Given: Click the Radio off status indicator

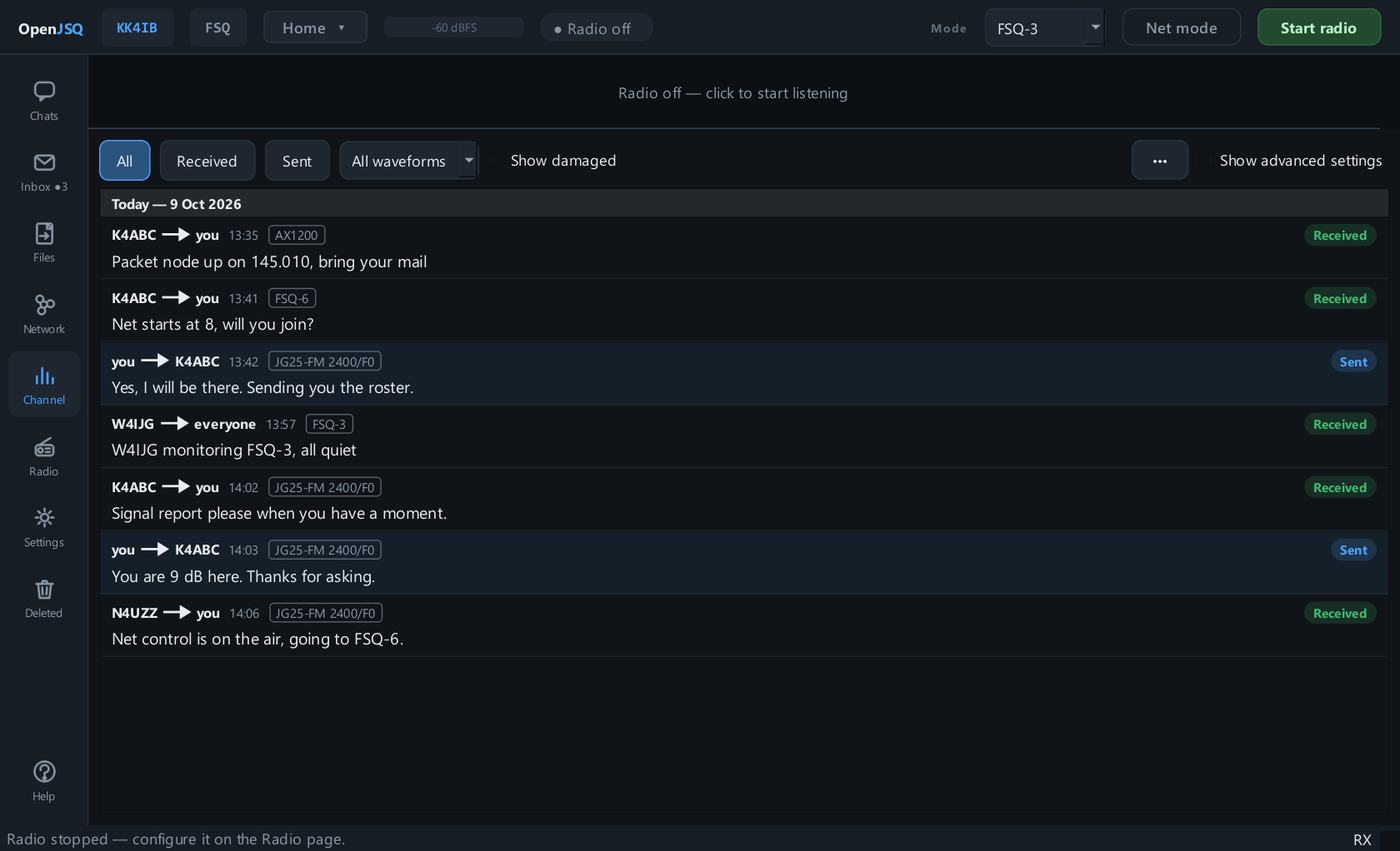Looking at the screenshot, I should (x=596, y=28).
